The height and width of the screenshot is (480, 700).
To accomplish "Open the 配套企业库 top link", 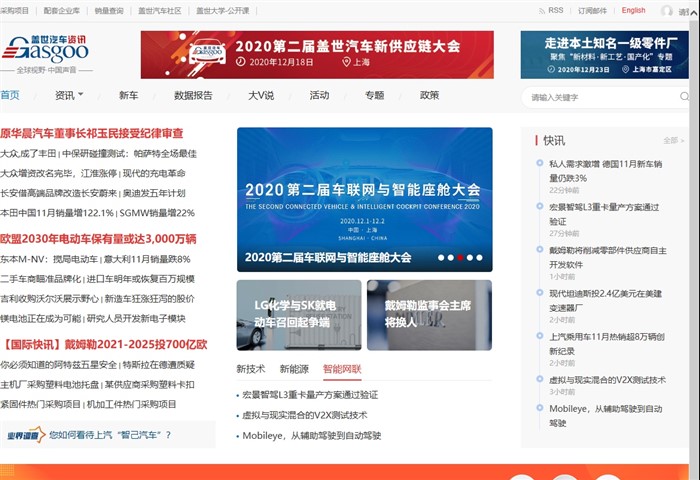I will click(x=62, y=11).
